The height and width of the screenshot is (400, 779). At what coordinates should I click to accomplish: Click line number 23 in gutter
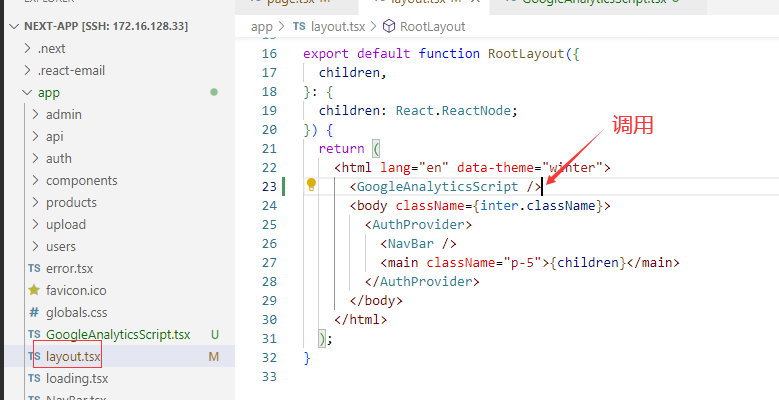tap(269, 187)
